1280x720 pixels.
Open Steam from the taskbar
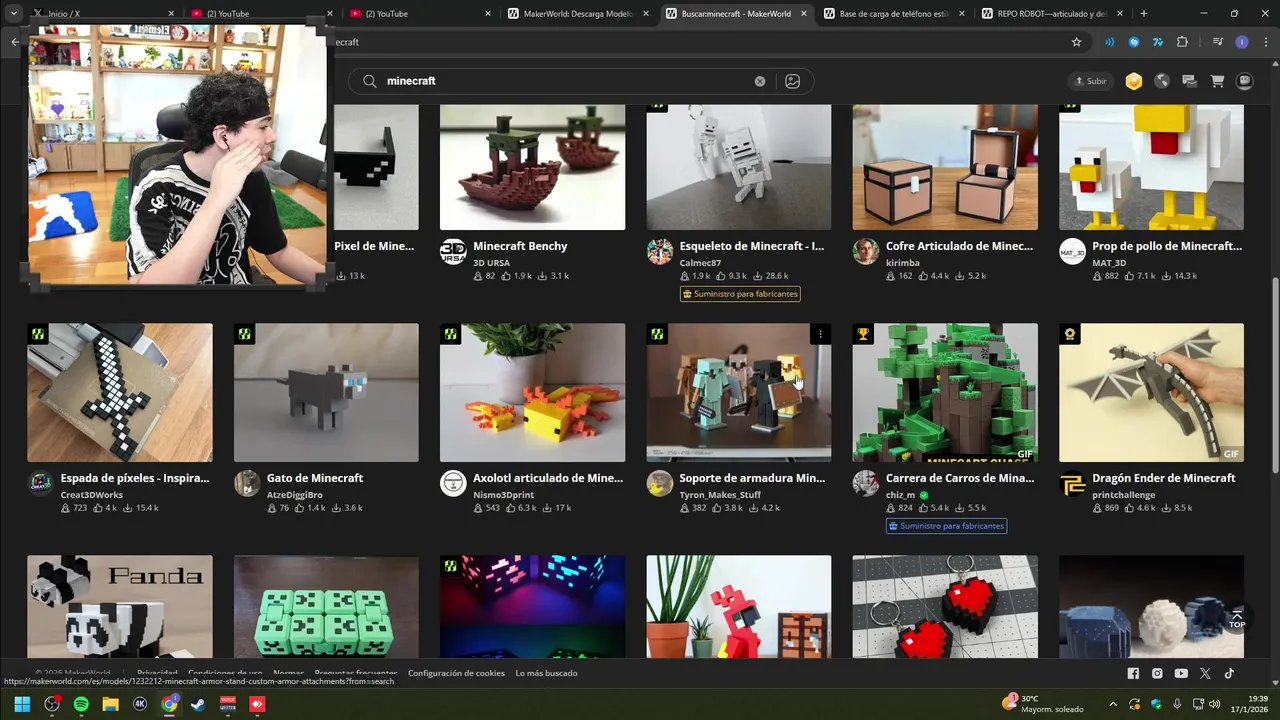[x=199, y=704]
